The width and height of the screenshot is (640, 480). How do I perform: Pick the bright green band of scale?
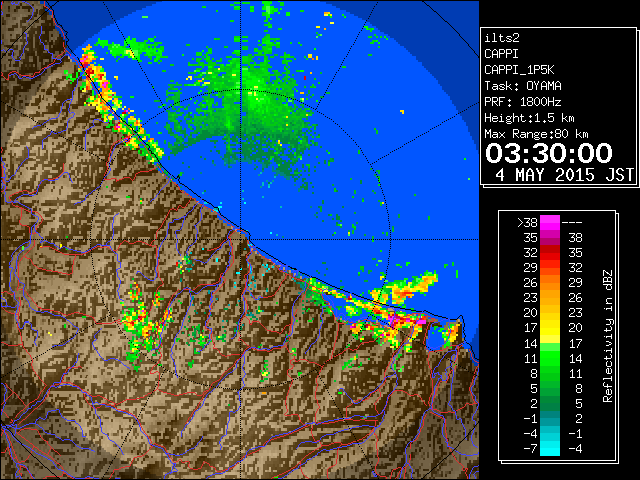(x=550, y=358)
